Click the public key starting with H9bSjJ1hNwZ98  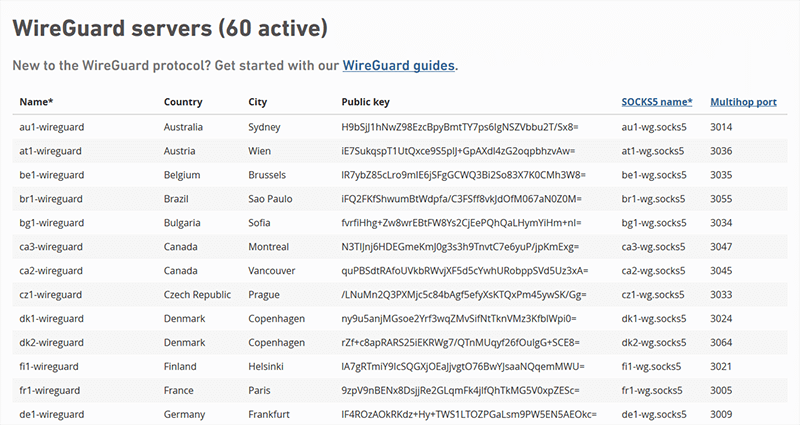point(460,128)
